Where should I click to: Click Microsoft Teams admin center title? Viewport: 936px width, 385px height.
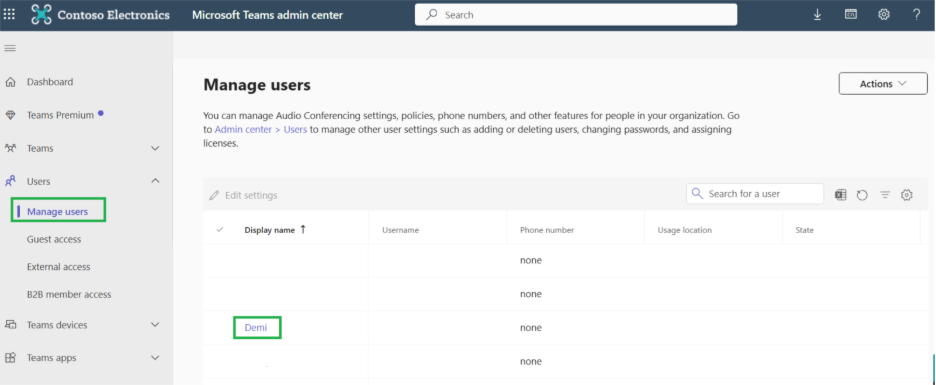[x=267, y=15]
